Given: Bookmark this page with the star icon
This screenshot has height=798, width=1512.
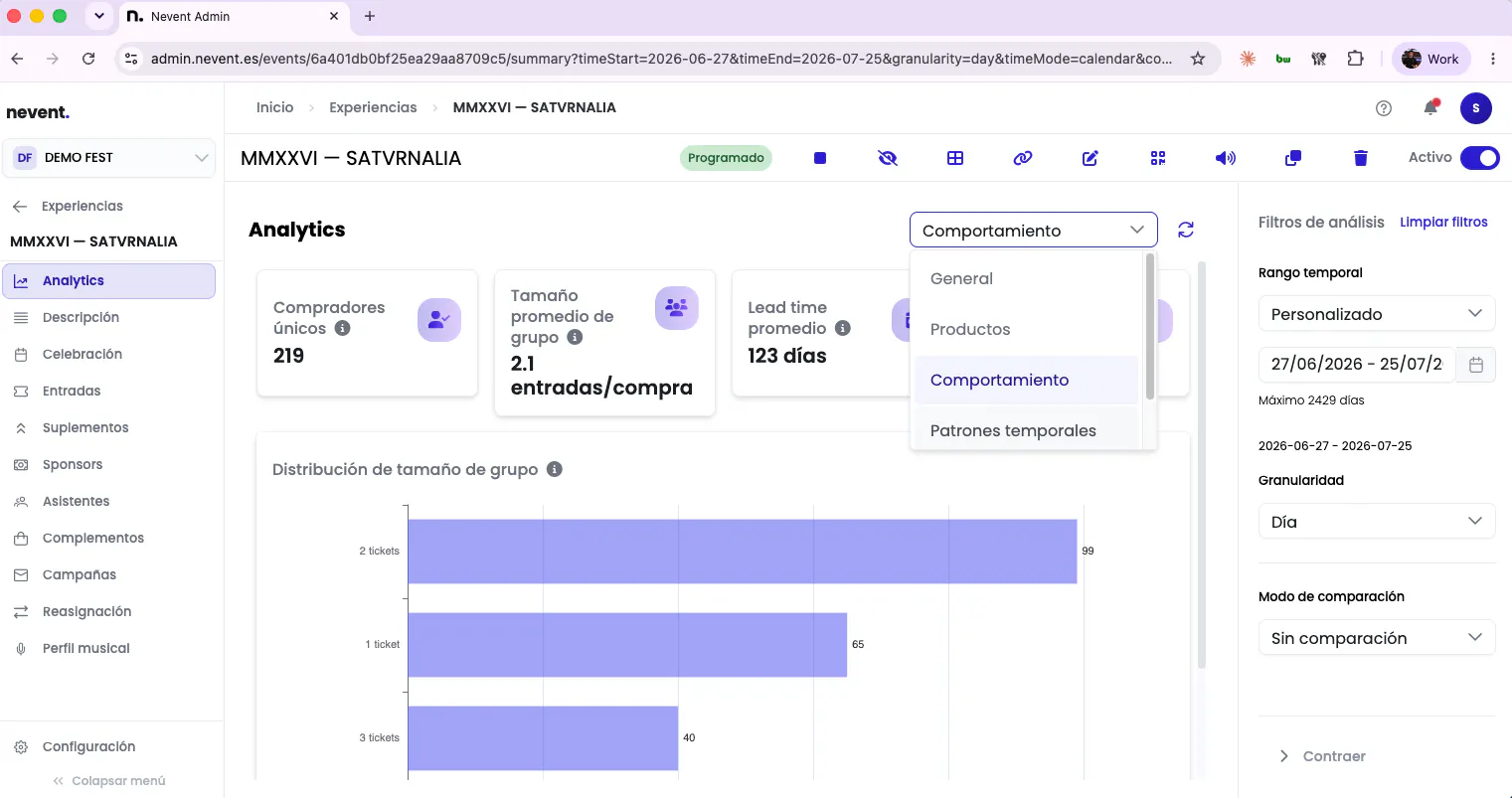Looking at the screenshot, I should (1198, 59).
